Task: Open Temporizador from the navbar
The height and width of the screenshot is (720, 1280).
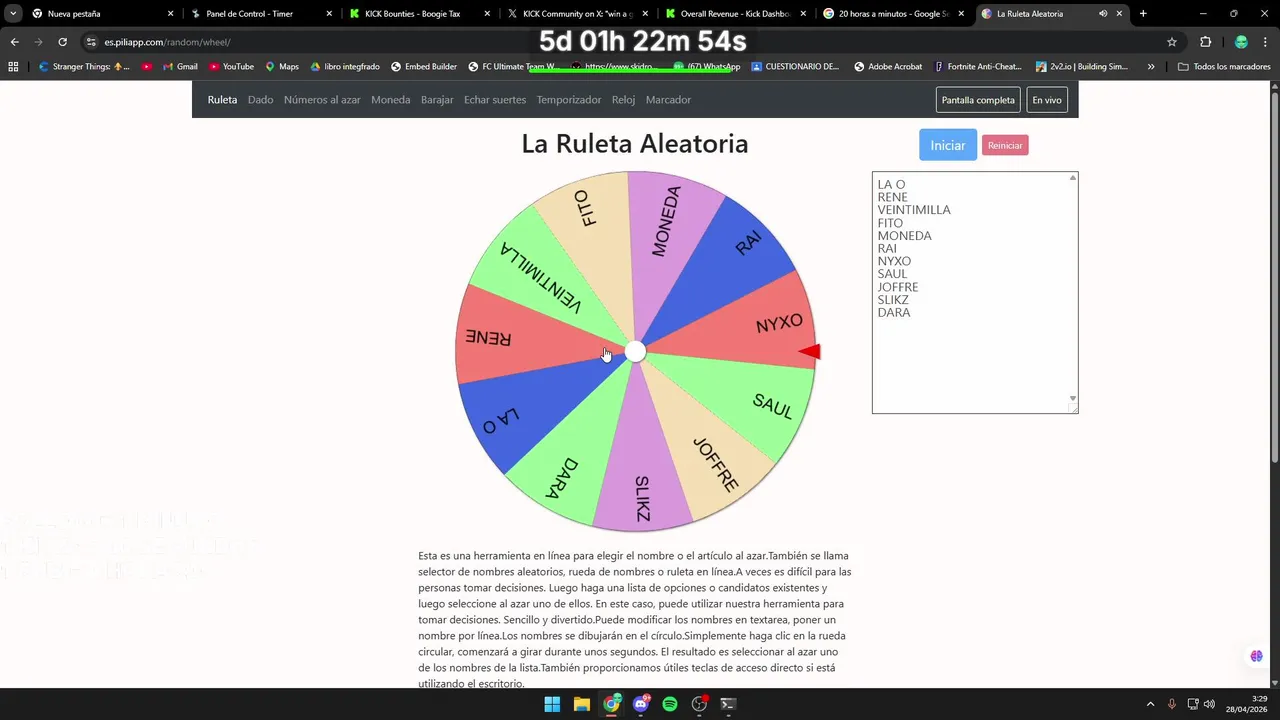Action: [569, 100]
